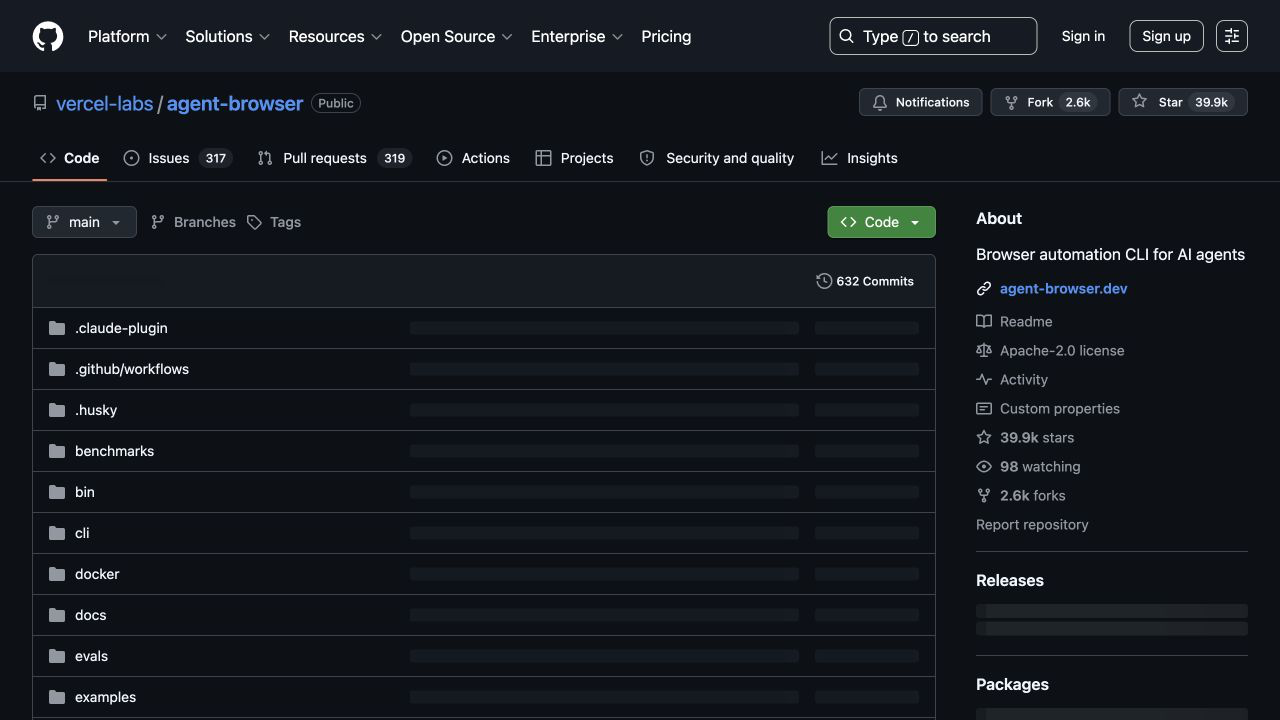Open the cli folder
Viewport: 1280px width, 720px height.
tap(82, 533)
